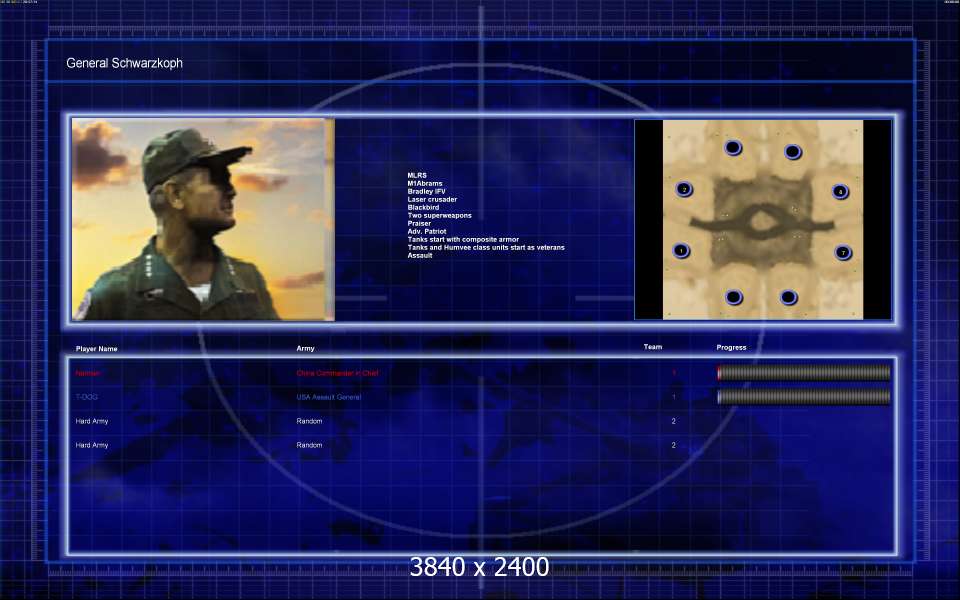
Task: Click the red player's loading progress bar
Action: click(x=803, y=373)
